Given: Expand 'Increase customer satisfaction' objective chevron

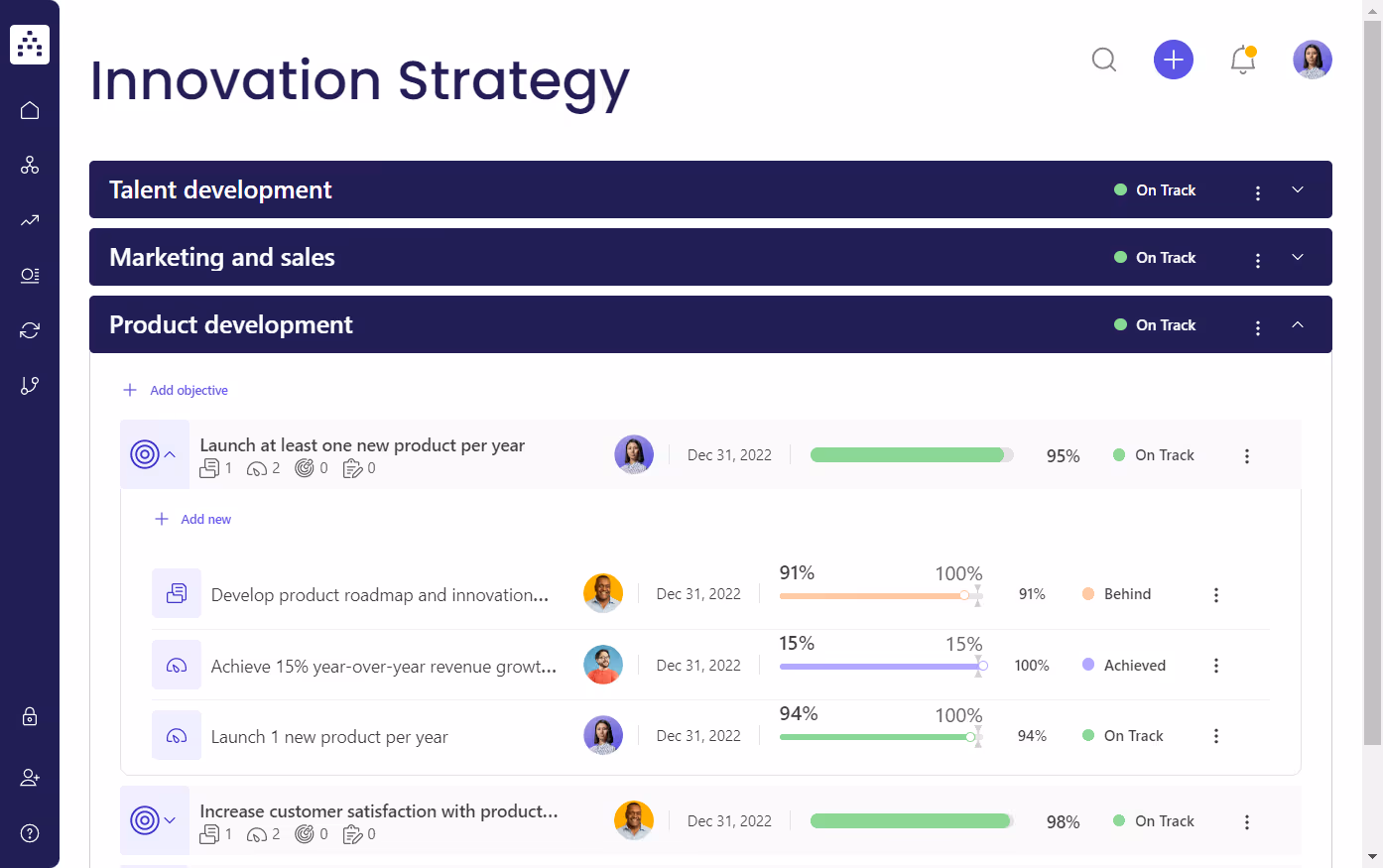Looking at the screenshot, I should pos(171,820).
